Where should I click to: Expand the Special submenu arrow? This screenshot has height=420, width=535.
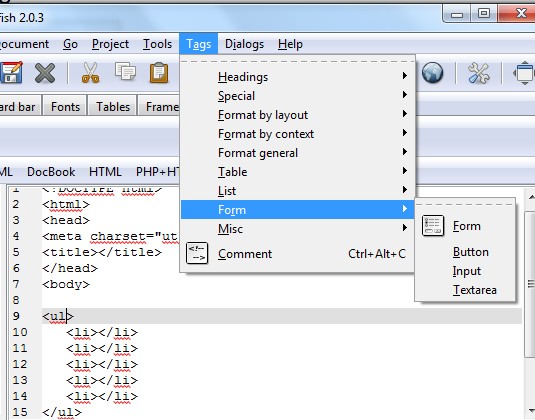click(x=405, y=95)
